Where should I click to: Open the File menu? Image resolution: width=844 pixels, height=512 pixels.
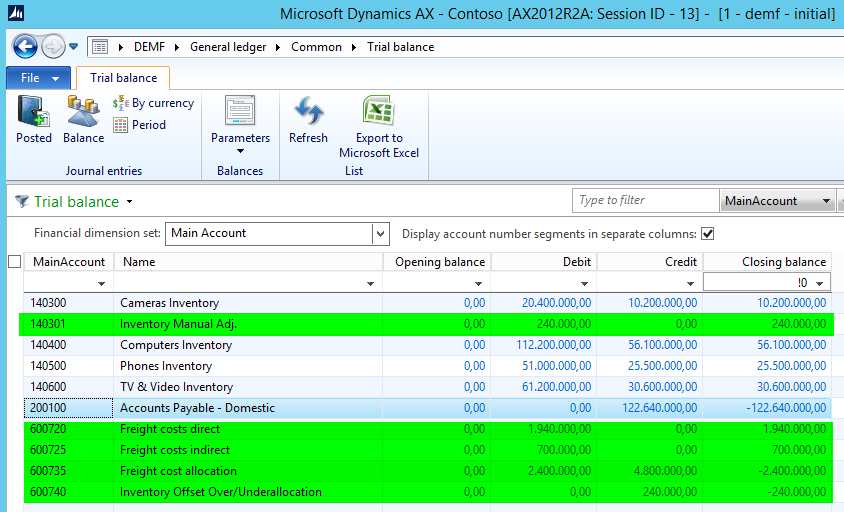click(x=38, y=78)
